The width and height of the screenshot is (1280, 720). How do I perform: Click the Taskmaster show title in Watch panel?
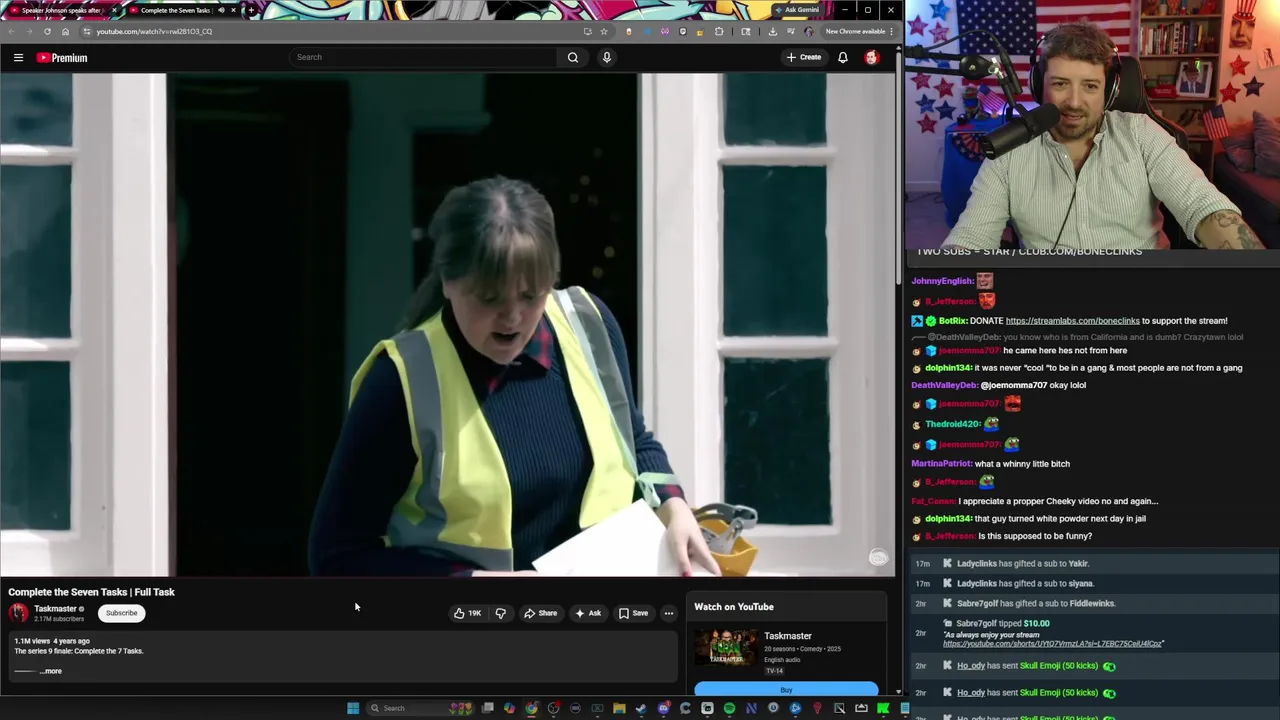tap(788, 636)
